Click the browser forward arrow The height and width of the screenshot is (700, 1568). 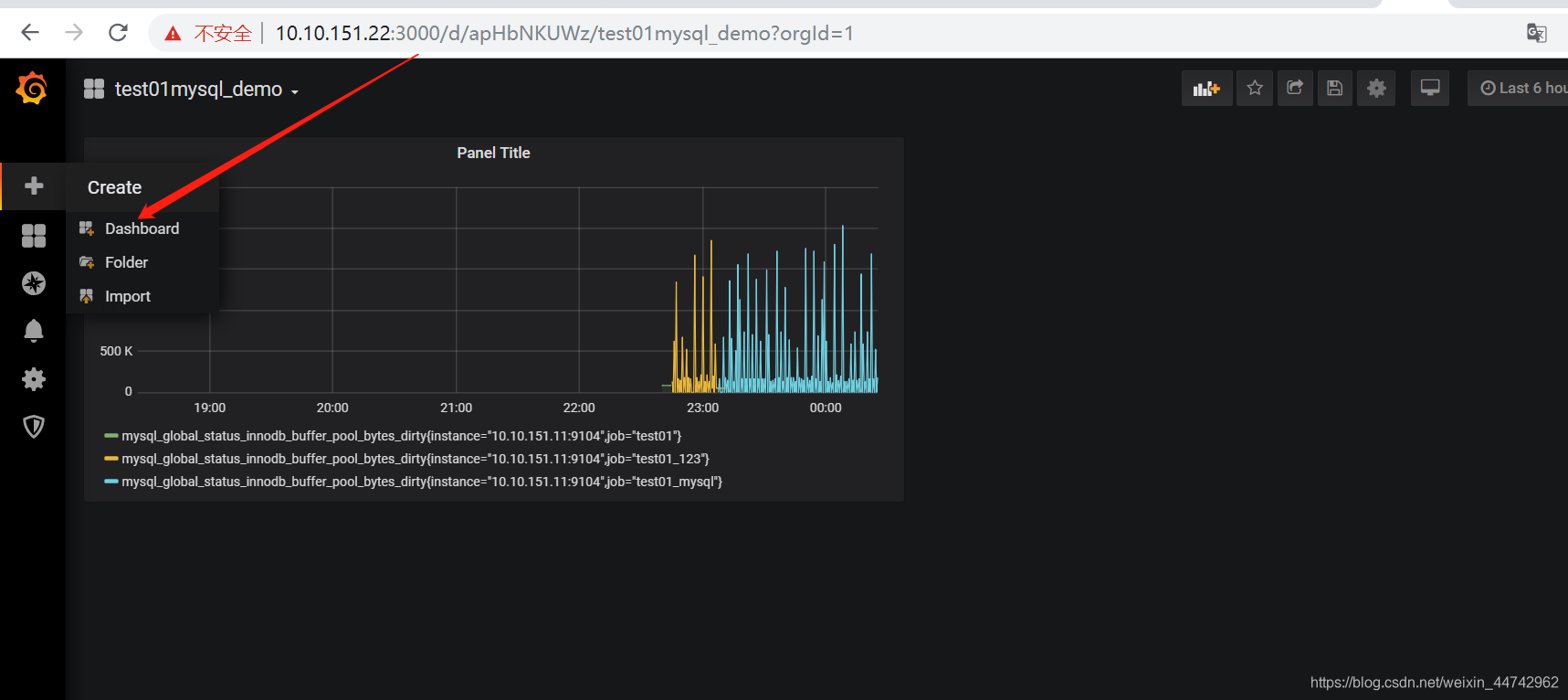(x=74, y=33)
